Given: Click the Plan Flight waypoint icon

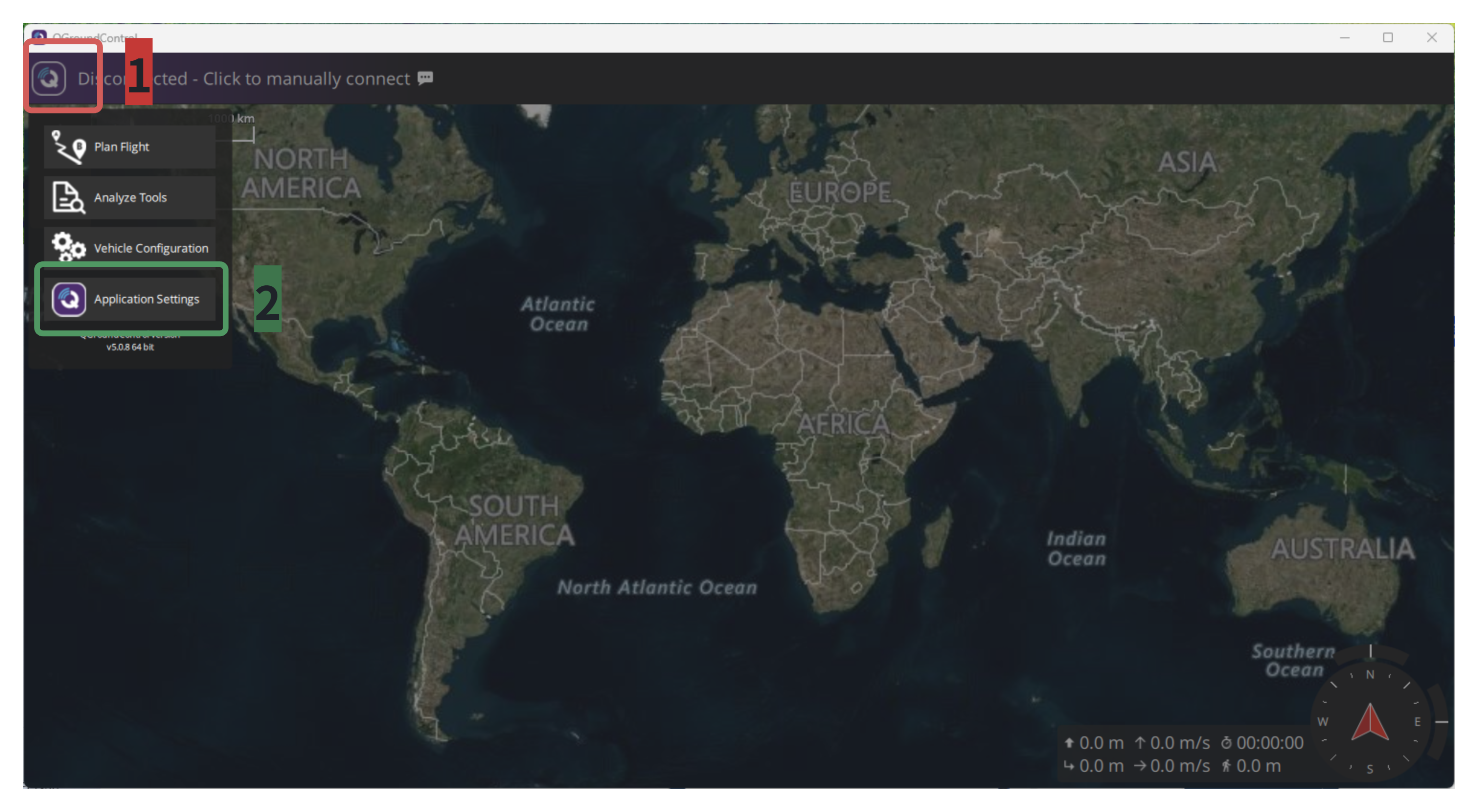Looking at the screenshot, I should [x=68, y=147].
